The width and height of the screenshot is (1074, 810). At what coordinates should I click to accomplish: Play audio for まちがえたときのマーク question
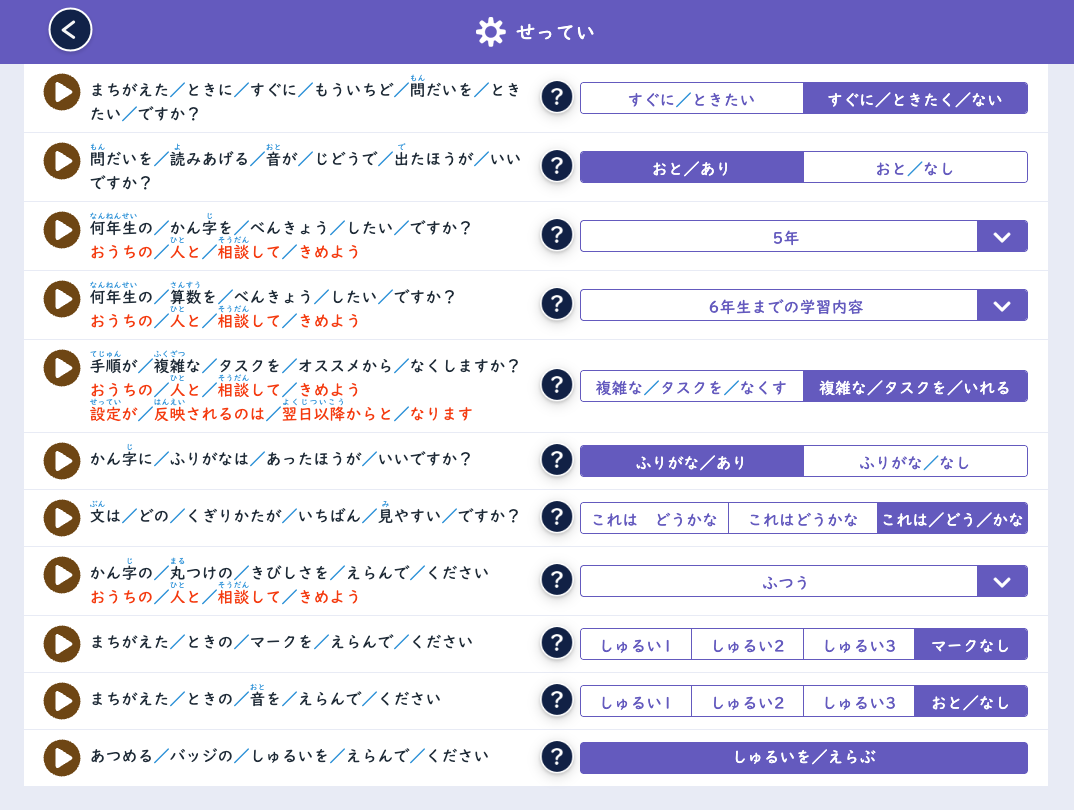pyautogui.click(x=62, y=644)
